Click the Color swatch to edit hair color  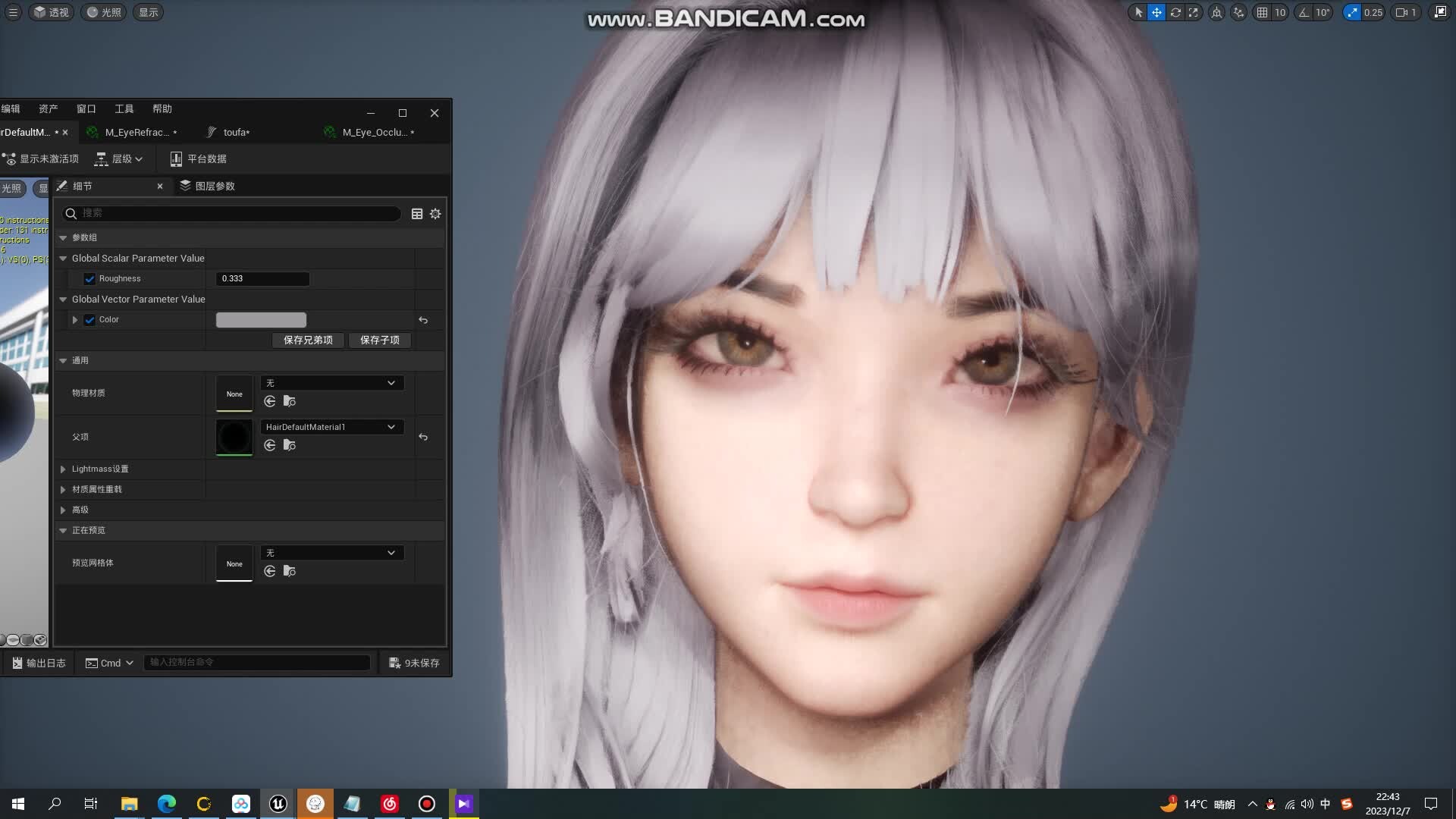click(x=261, y=319)
